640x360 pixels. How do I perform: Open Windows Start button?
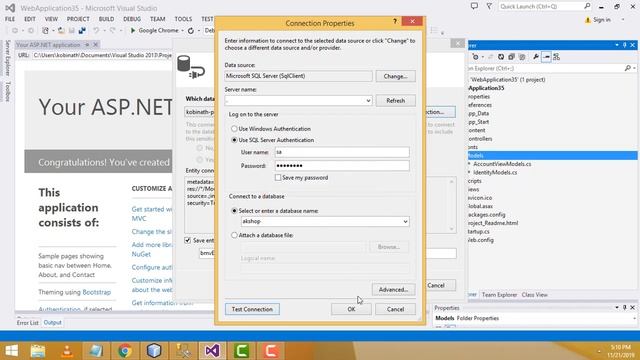point(11,351)
